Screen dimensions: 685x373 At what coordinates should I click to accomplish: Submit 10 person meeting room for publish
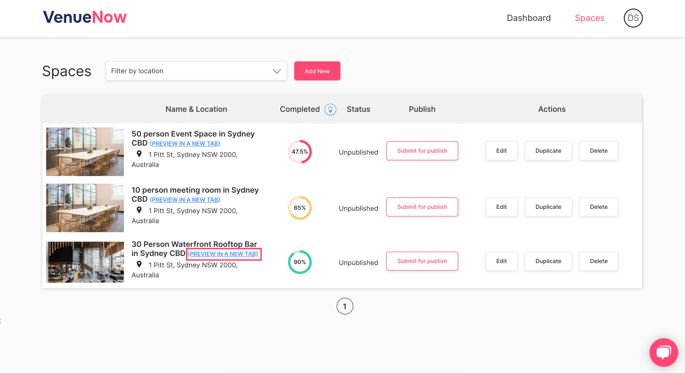422,207
